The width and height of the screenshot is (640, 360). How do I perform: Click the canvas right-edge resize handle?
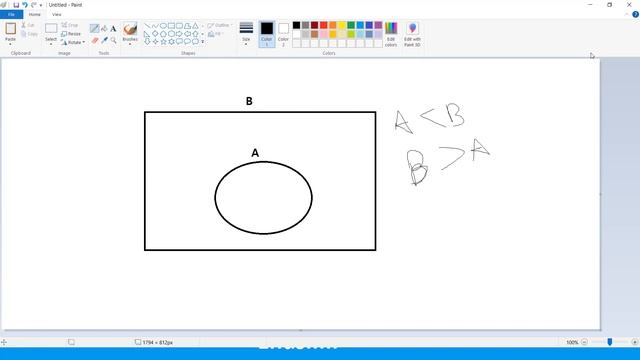(600, 194)
